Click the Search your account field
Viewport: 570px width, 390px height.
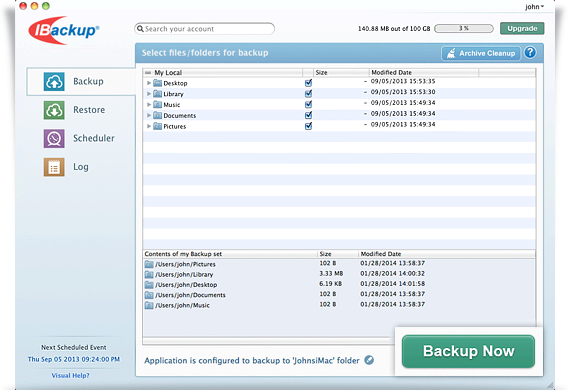tap(204, 29)
